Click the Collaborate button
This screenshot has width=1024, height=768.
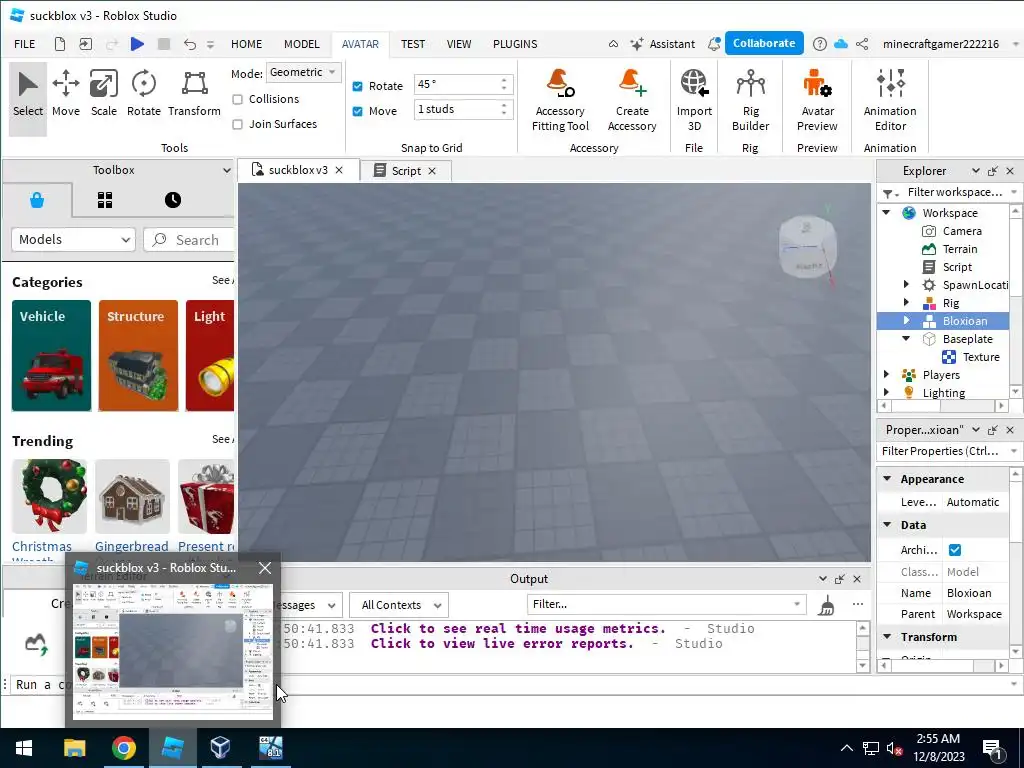click(x=764, y=43)
